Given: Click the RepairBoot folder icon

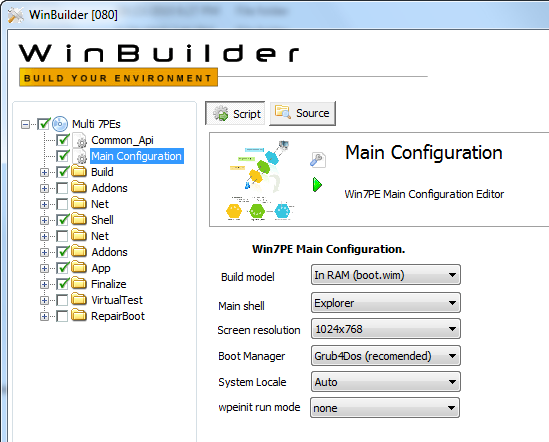Looking at the screenshot, I should tap(79, 316).
